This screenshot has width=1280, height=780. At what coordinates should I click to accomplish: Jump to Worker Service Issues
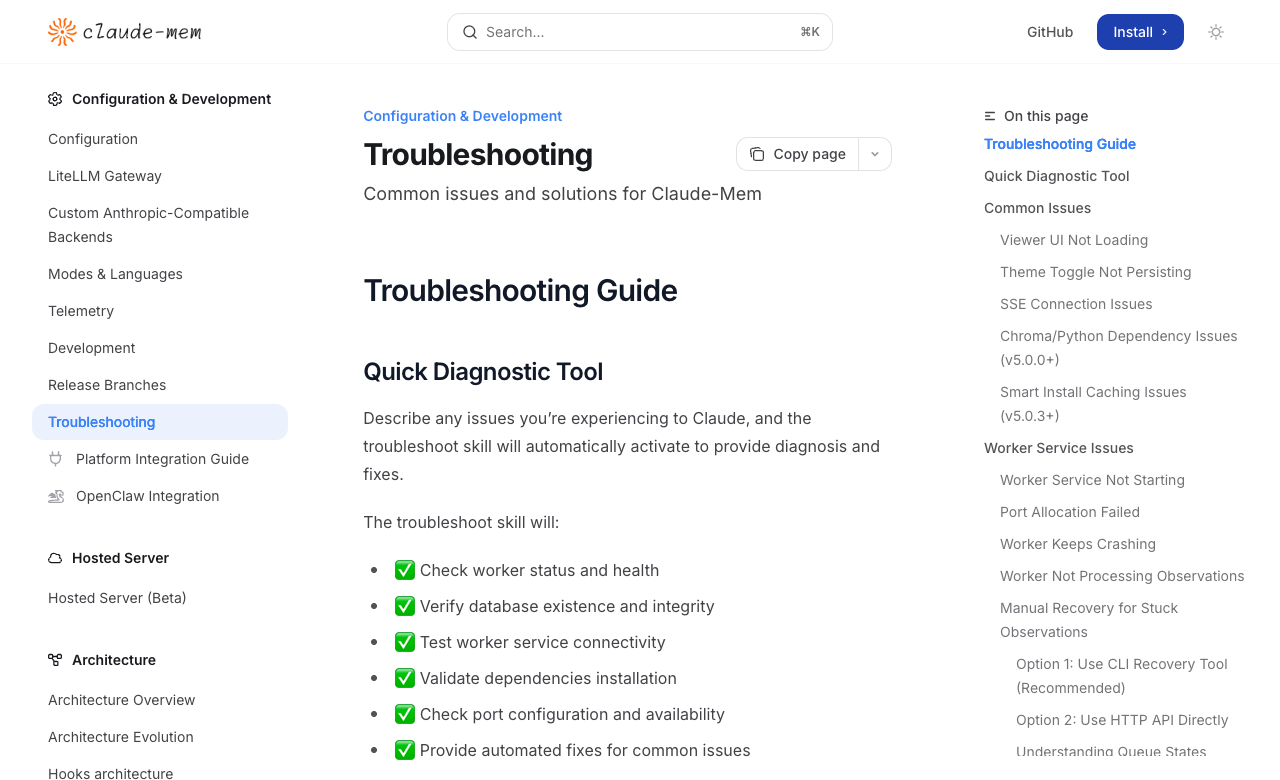[1059, 448]
